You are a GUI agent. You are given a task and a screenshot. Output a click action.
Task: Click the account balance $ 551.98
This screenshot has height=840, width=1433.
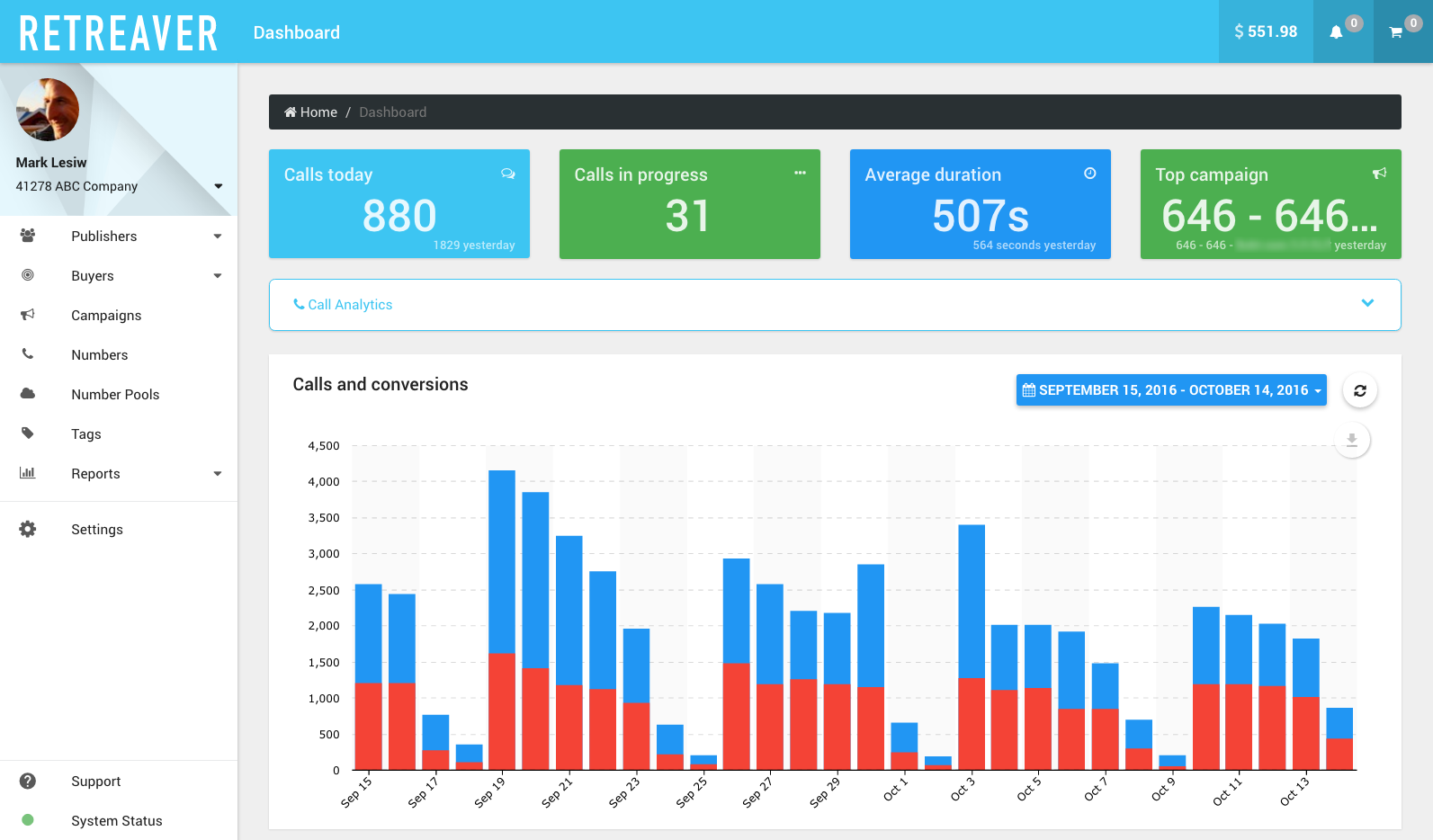(x=1266, y=31)
